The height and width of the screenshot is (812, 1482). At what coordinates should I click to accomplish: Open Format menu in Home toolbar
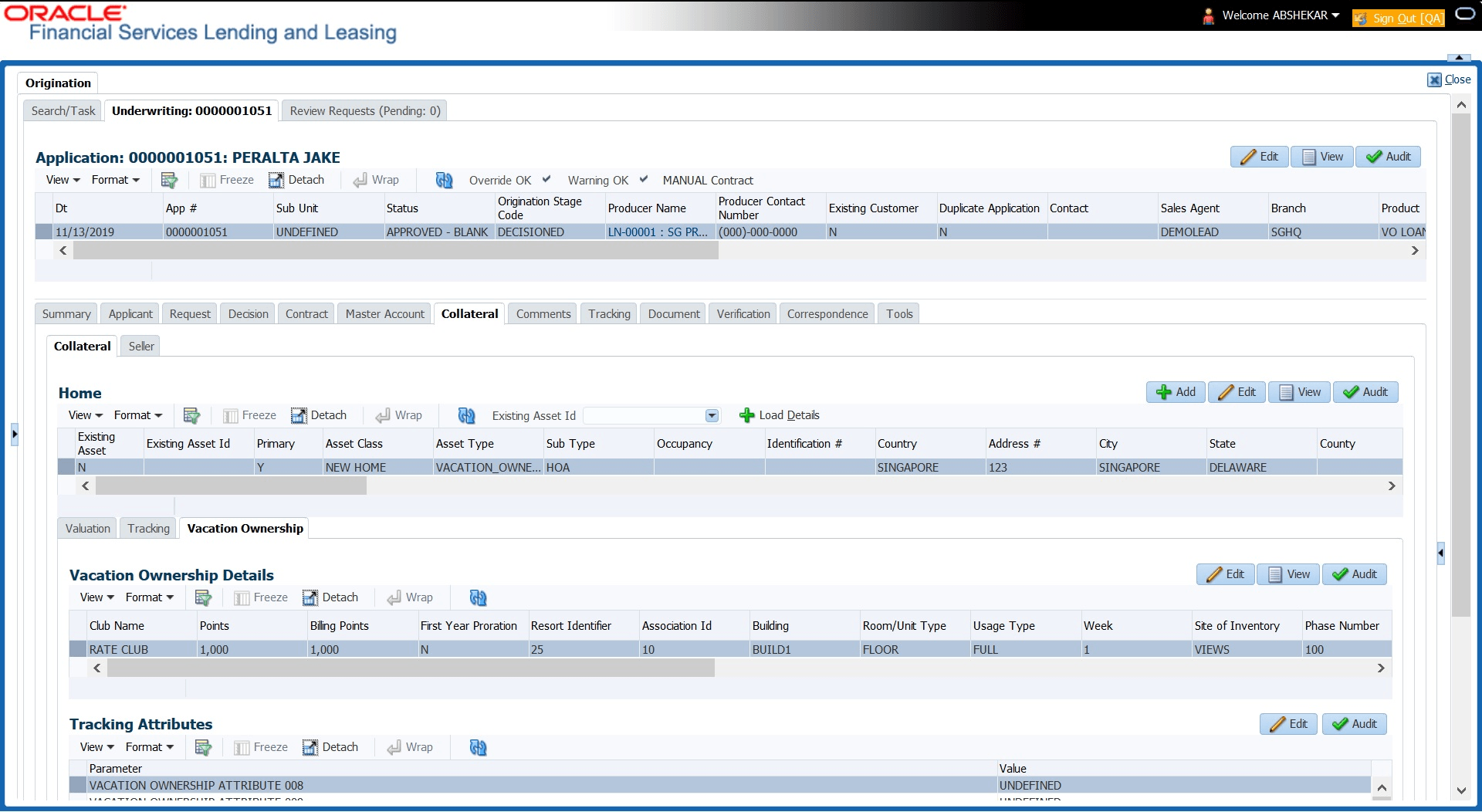[138, 415]
